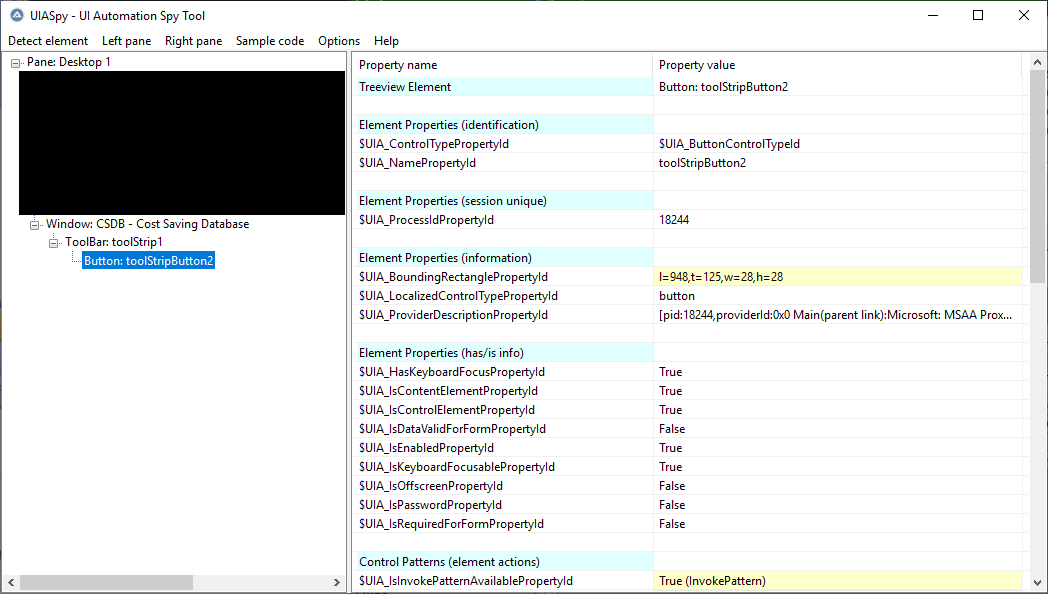Collapse the ToolBar: toolStrip1 node

(53, 243)
